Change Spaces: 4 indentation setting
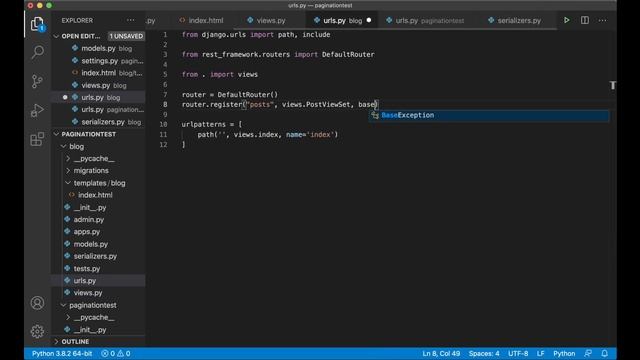This screenshot has height=360, width=640. pyautogui.click(x=484, y=353)
